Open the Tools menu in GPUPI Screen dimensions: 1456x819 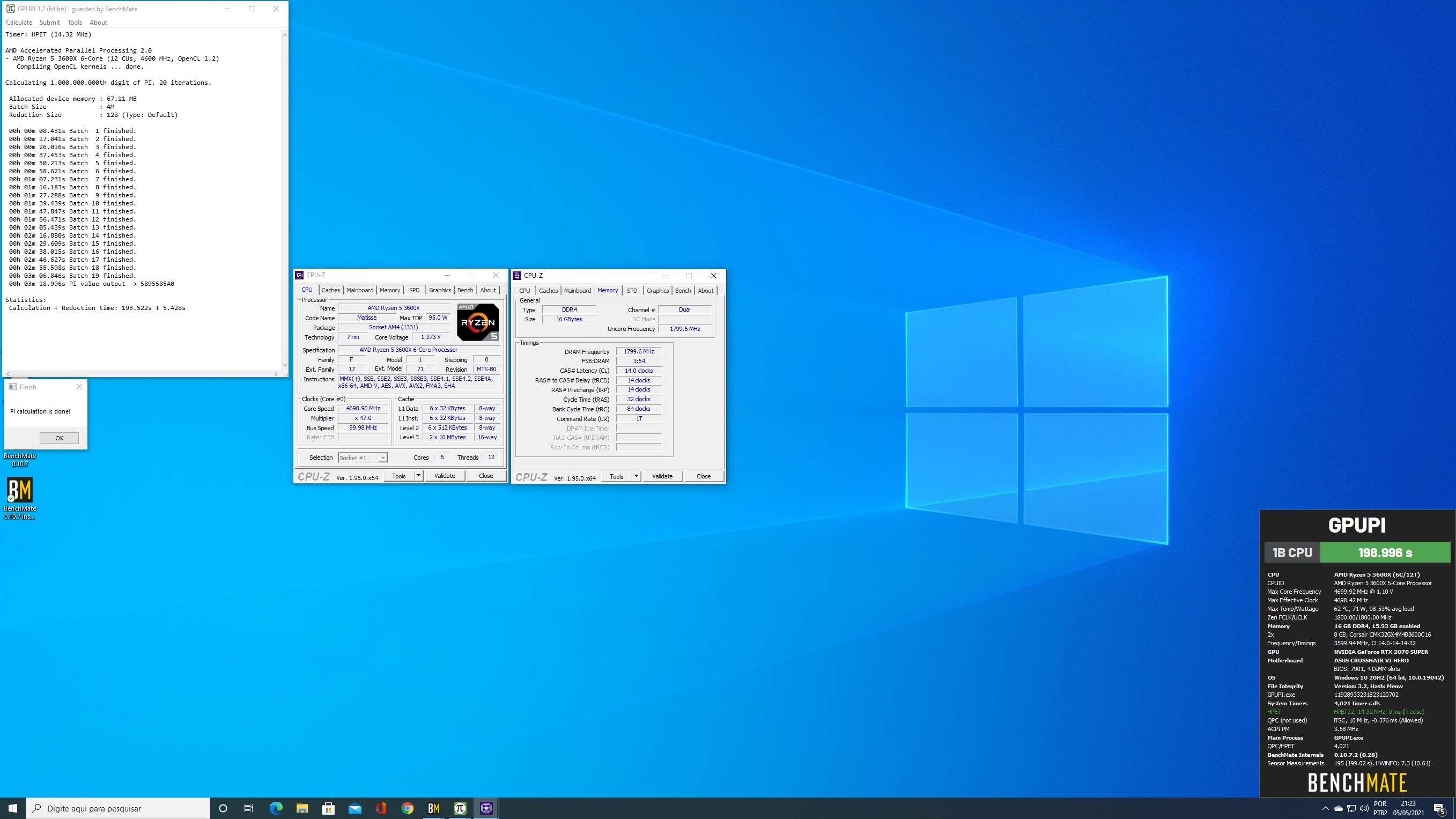pyautogui.click(x=75, y=23)
